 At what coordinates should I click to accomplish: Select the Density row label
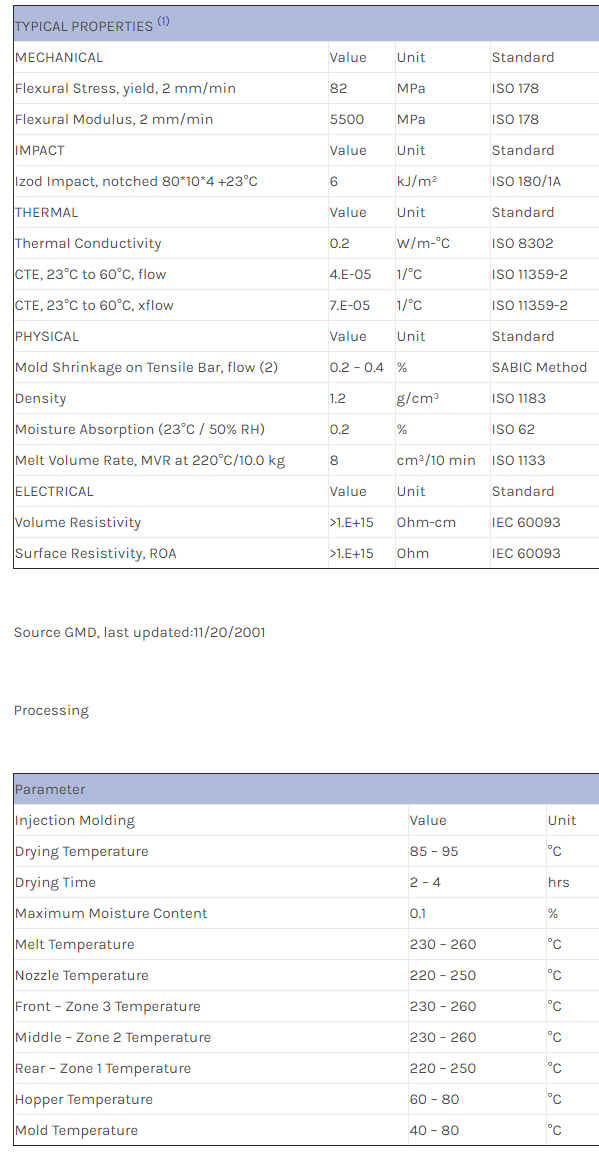[x=41, y=399]
